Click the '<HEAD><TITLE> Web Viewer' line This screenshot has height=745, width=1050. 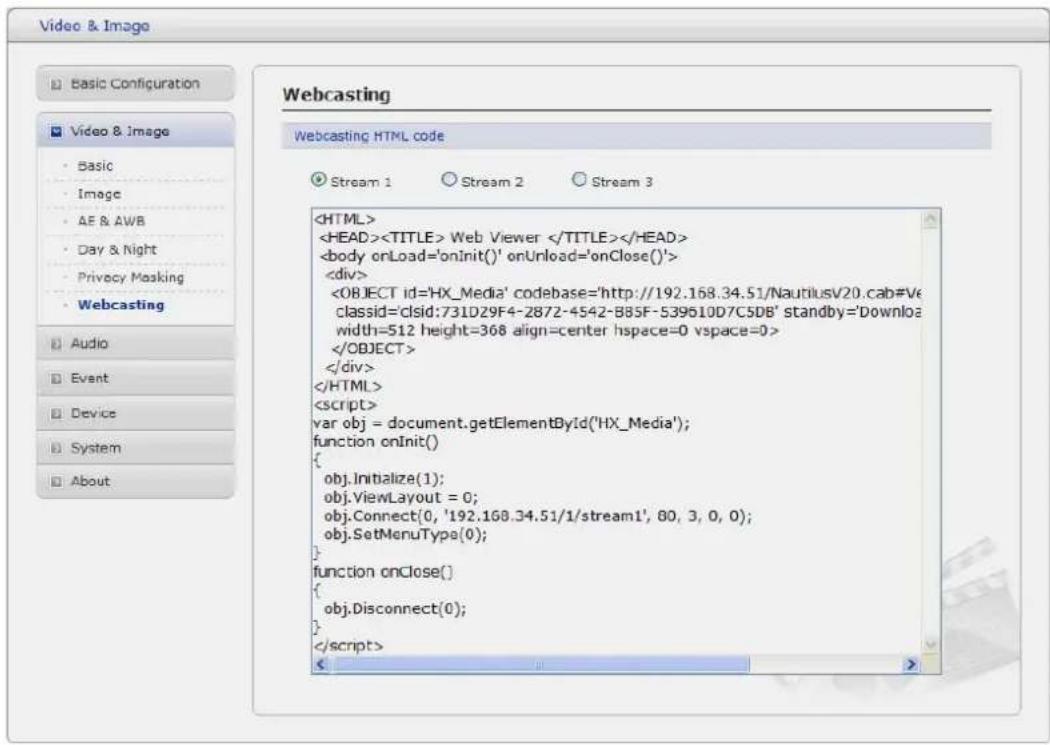click(x=503, y=237)
